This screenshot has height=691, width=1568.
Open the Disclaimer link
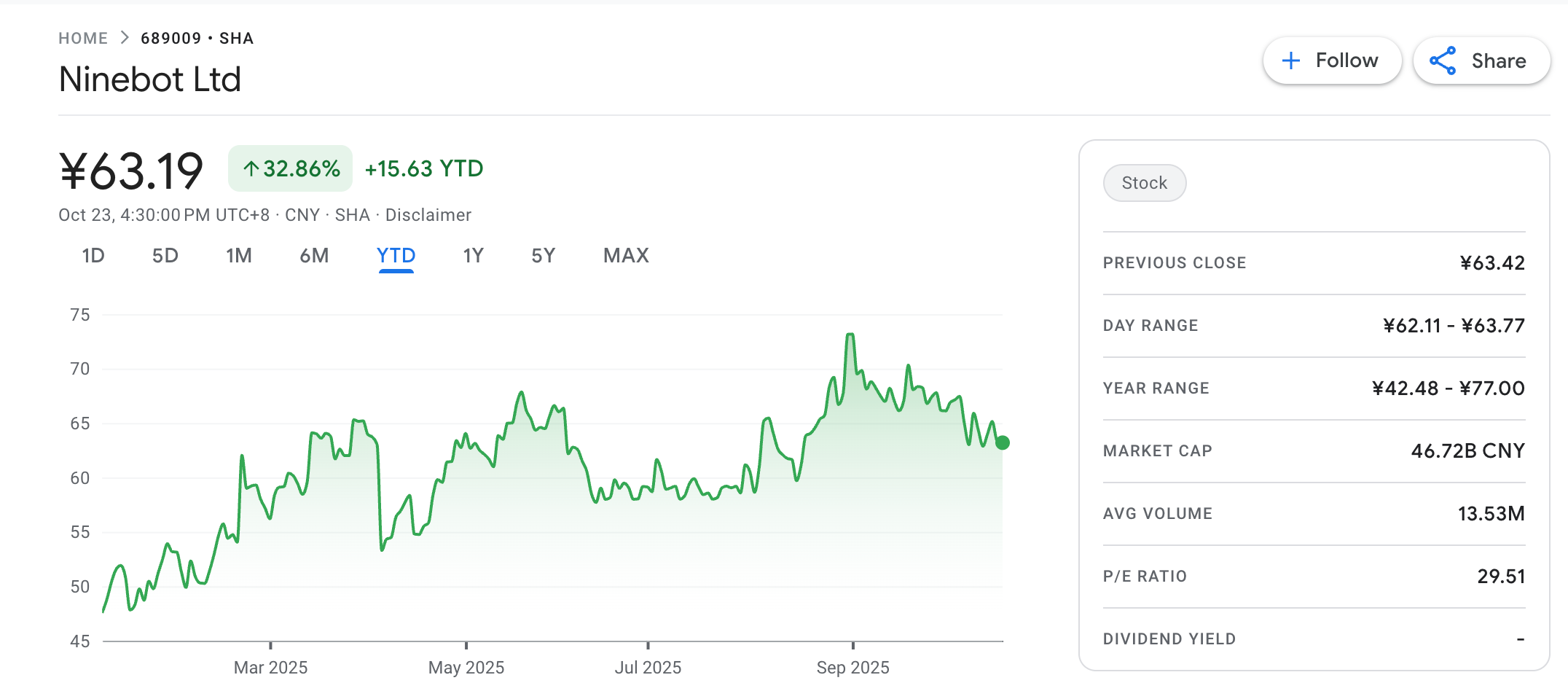coord(428,215)
